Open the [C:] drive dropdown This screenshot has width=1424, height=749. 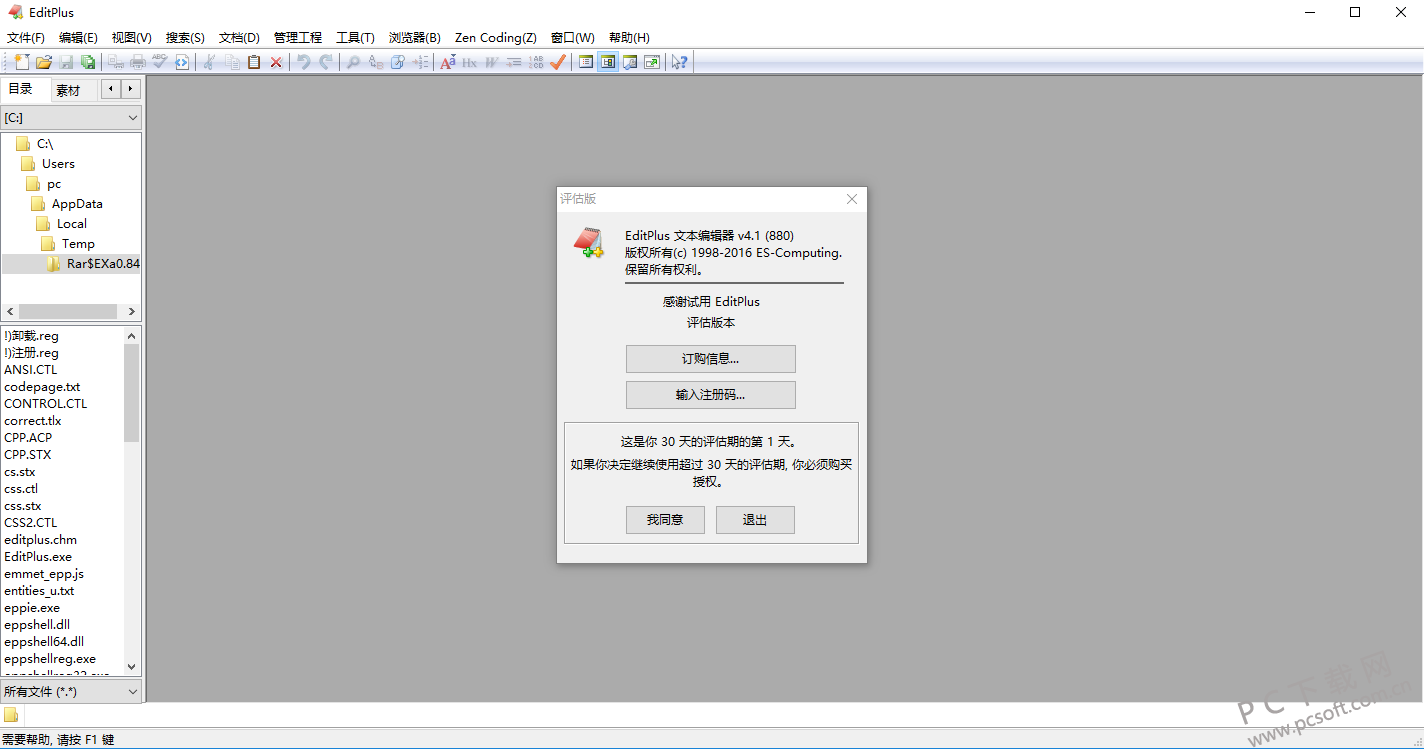coord(71,118)
